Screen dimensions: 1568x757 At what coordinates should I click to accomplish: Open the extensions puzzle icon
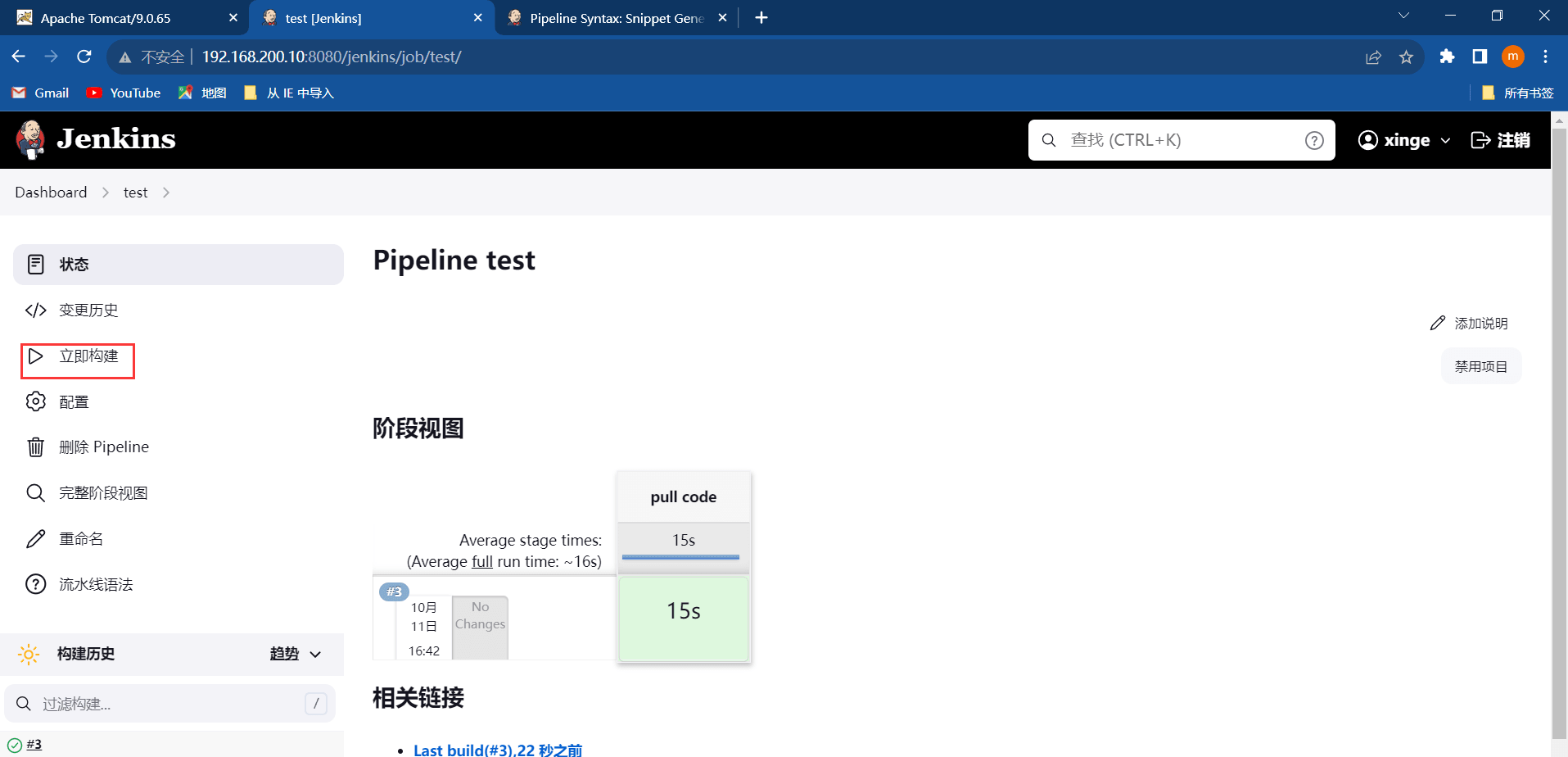tap(1447, 57)
